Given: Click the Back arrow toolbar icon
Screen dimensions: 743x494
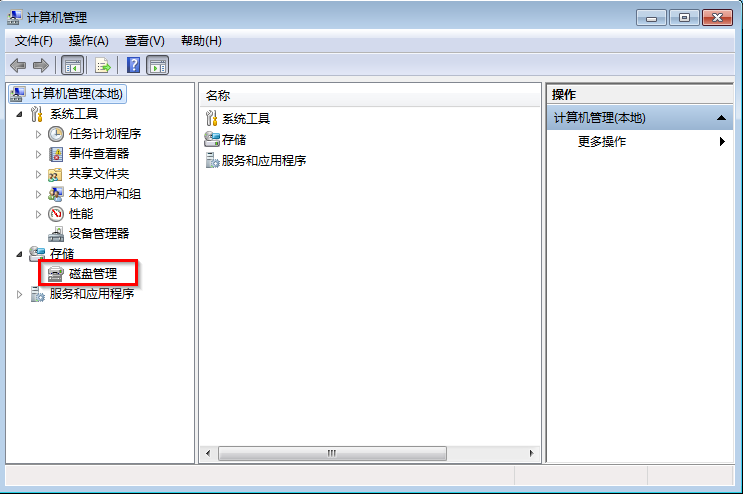Looking at the screenshot, I should pos(18,65).
